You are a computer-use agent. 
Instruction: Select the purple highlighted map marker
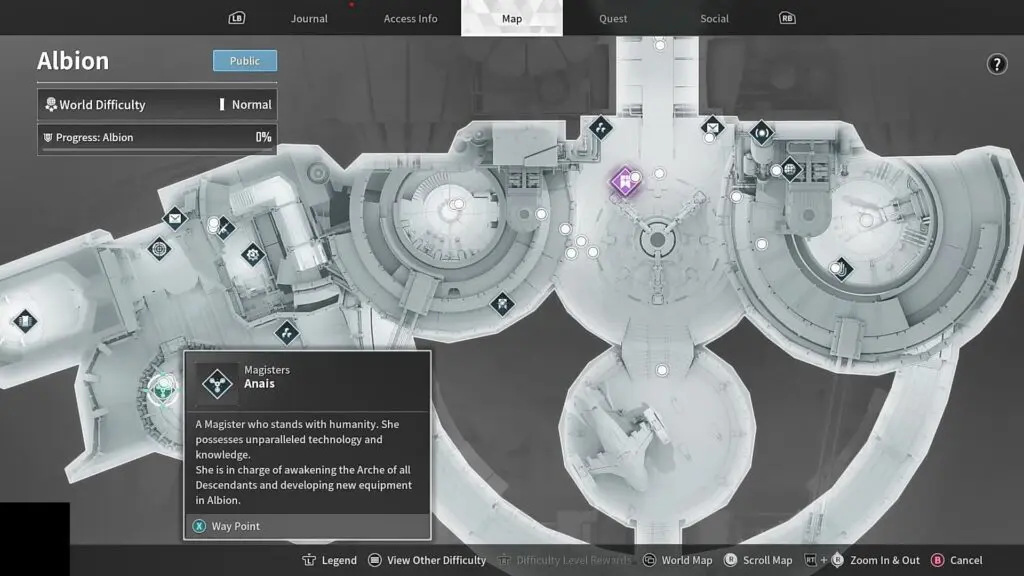(624, 182)
